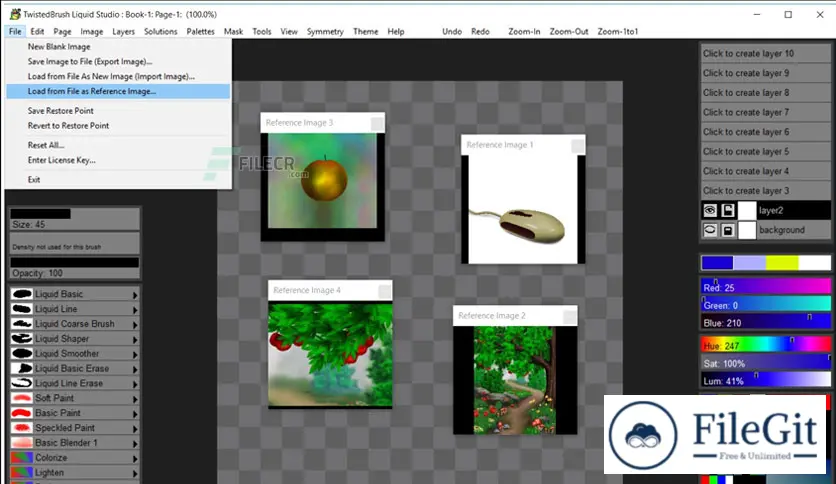Viewport: 836px width, 484px height.
Task: Toggle visibility eye of background layer
Action: (x=710, y=230)
